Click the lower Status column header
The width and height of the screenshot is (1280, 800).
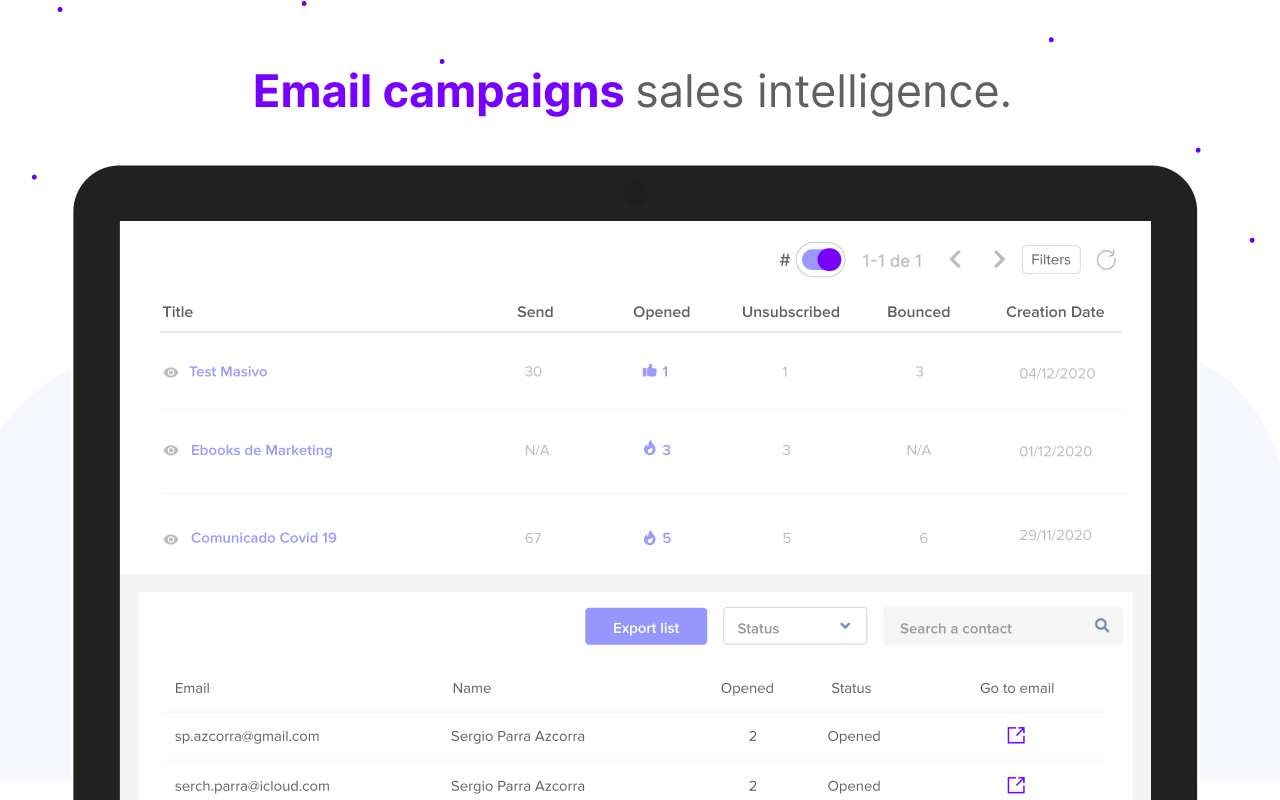(851, 688)
